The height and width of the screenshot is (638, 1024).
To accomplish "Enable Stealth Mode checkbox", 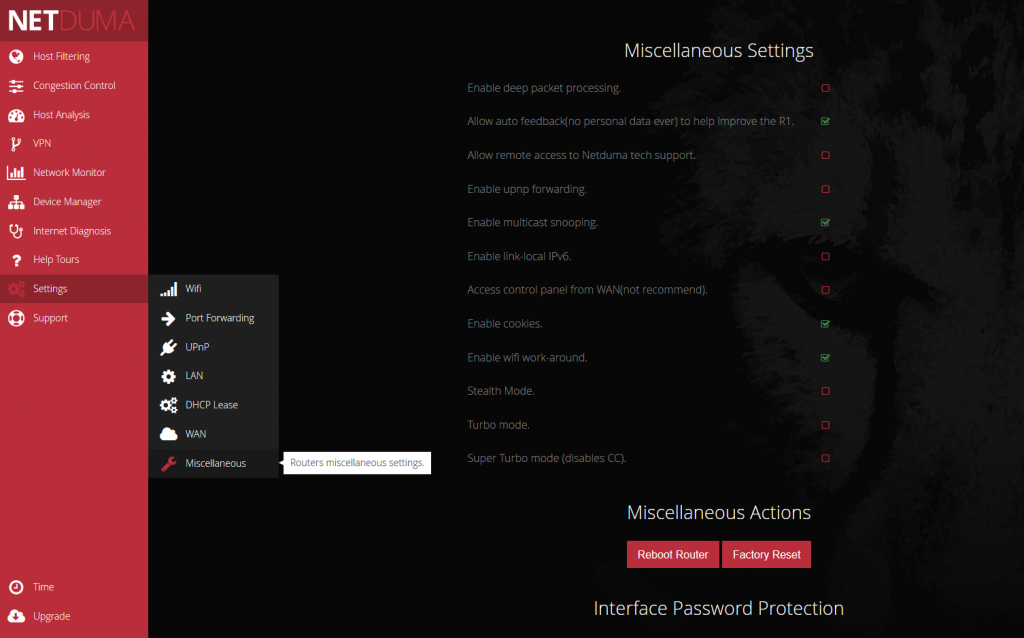I will (x=825, y=391).
